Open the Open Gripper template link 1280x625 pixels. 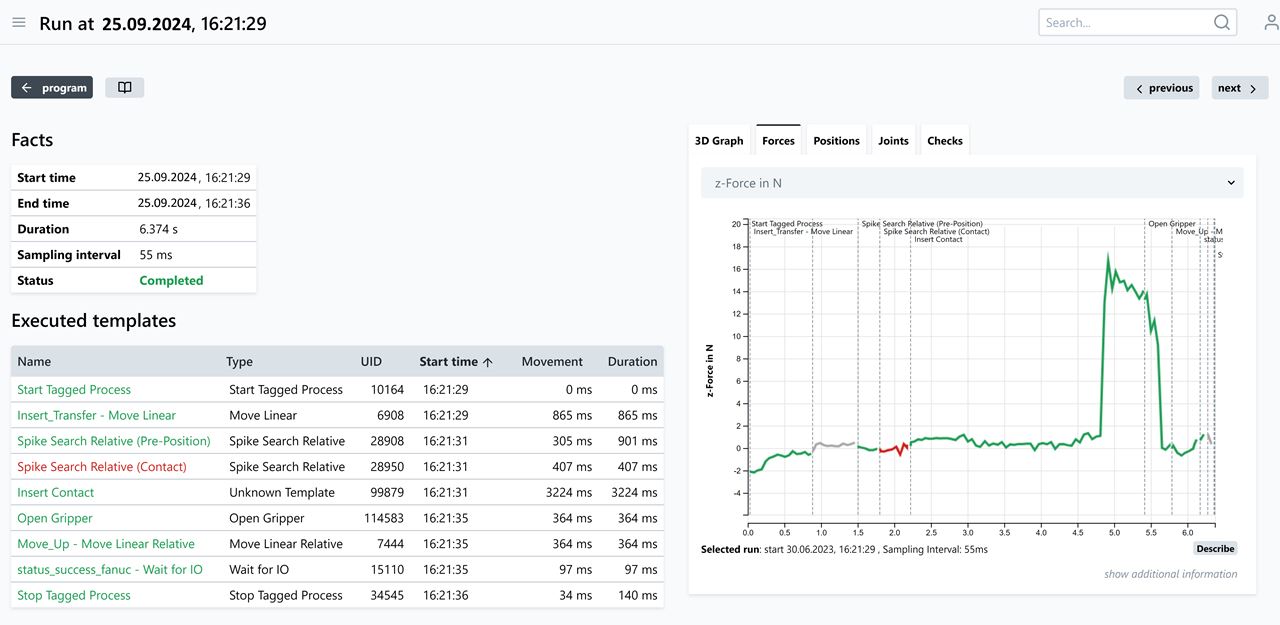pyautogui.click(x=55, y=518)
